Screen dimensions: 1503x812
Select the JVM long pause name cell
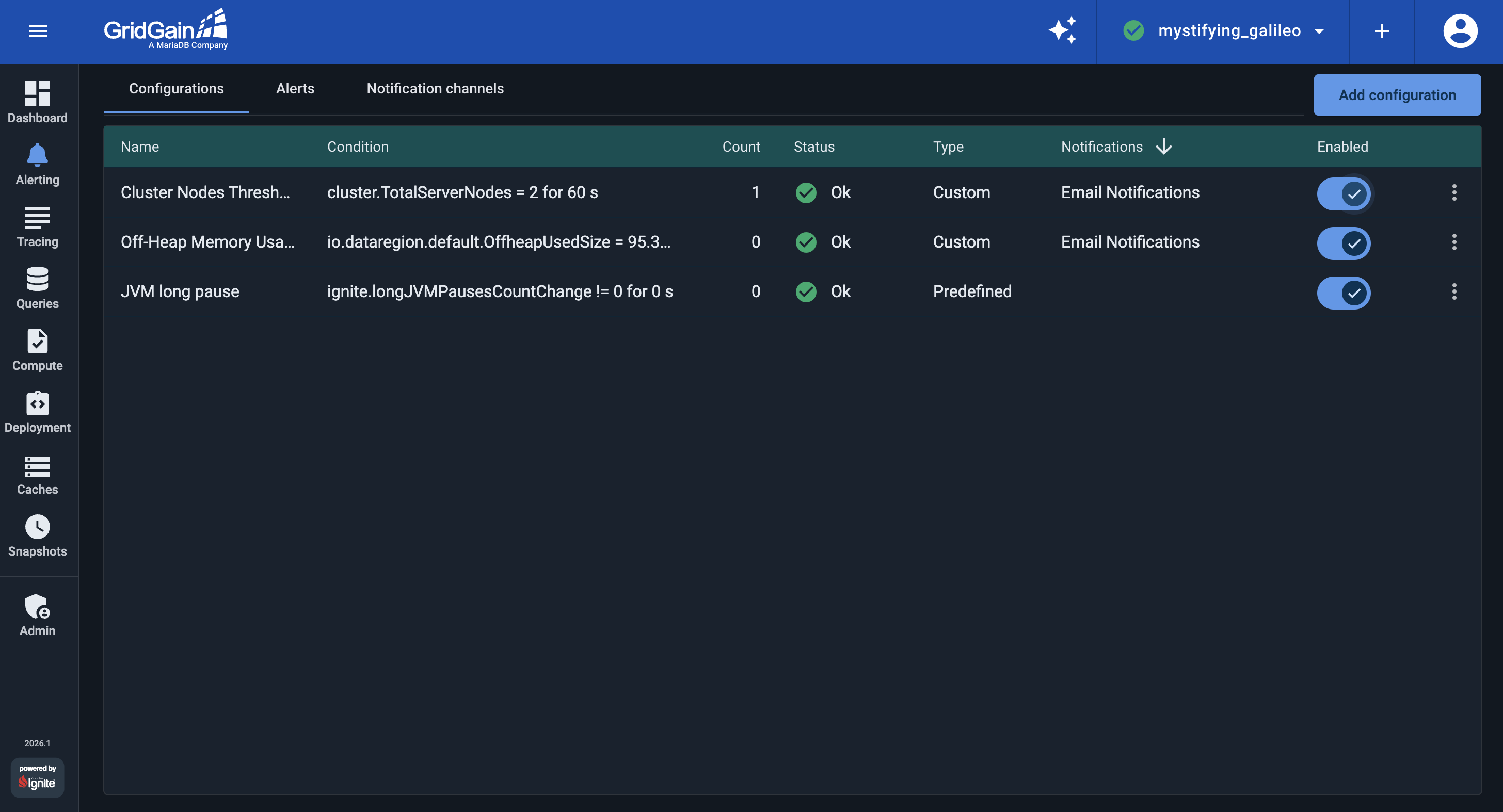180,291
